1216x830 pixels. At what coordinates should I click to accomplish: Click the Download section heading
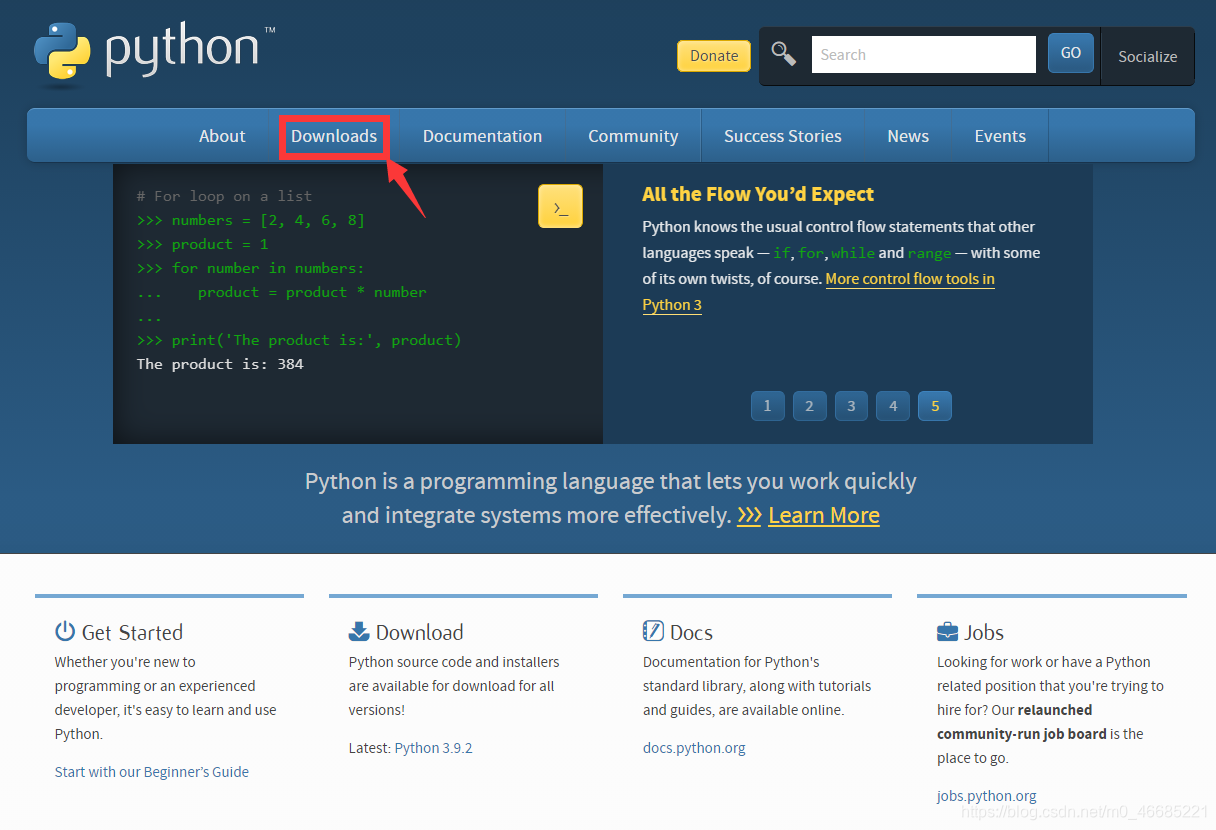click(x=419, y=632)
